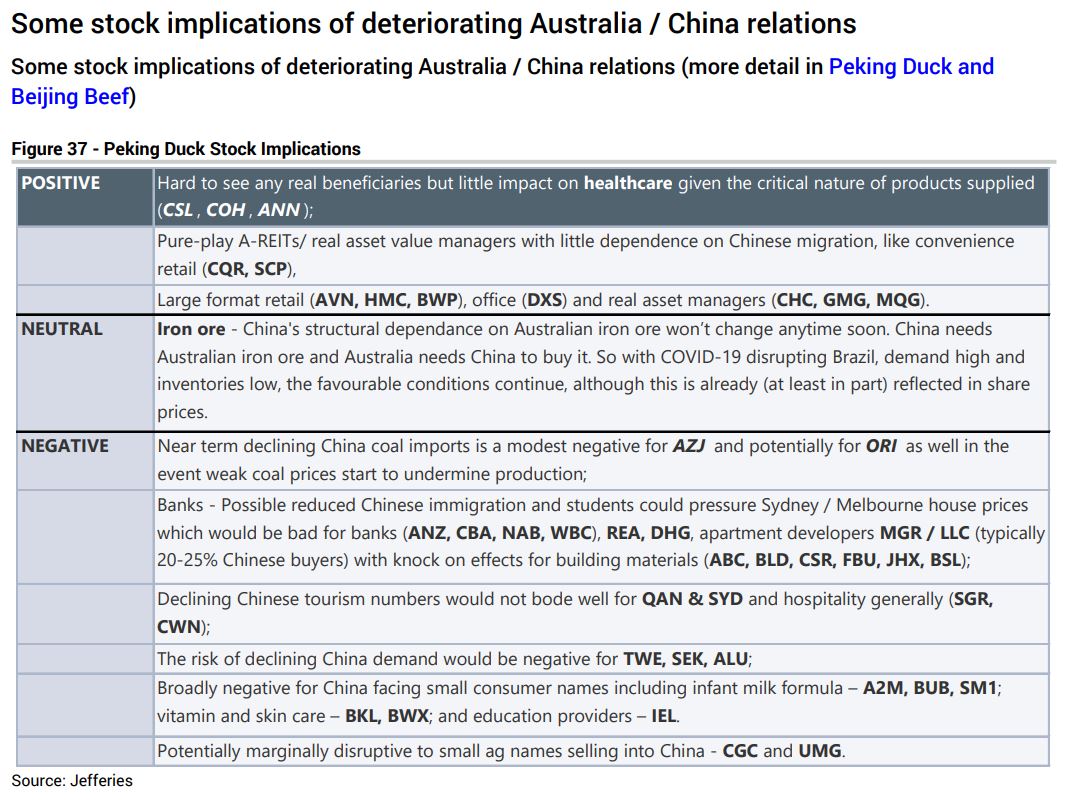Click the education ticker 'IEL'
This screenshot has width=1066, height=807.
664,716
